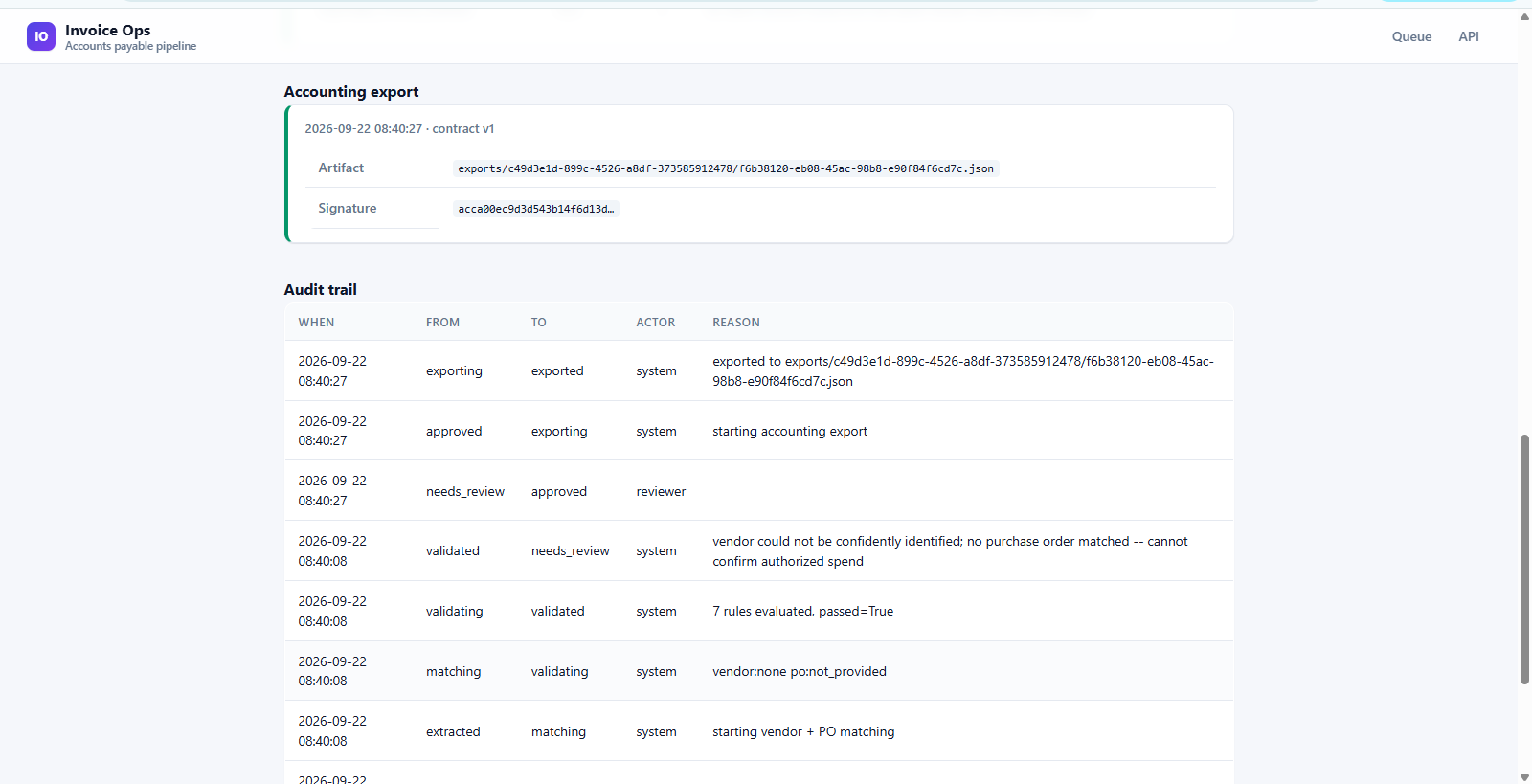Click the 'extracted' FROM cell

click(453, 731)
